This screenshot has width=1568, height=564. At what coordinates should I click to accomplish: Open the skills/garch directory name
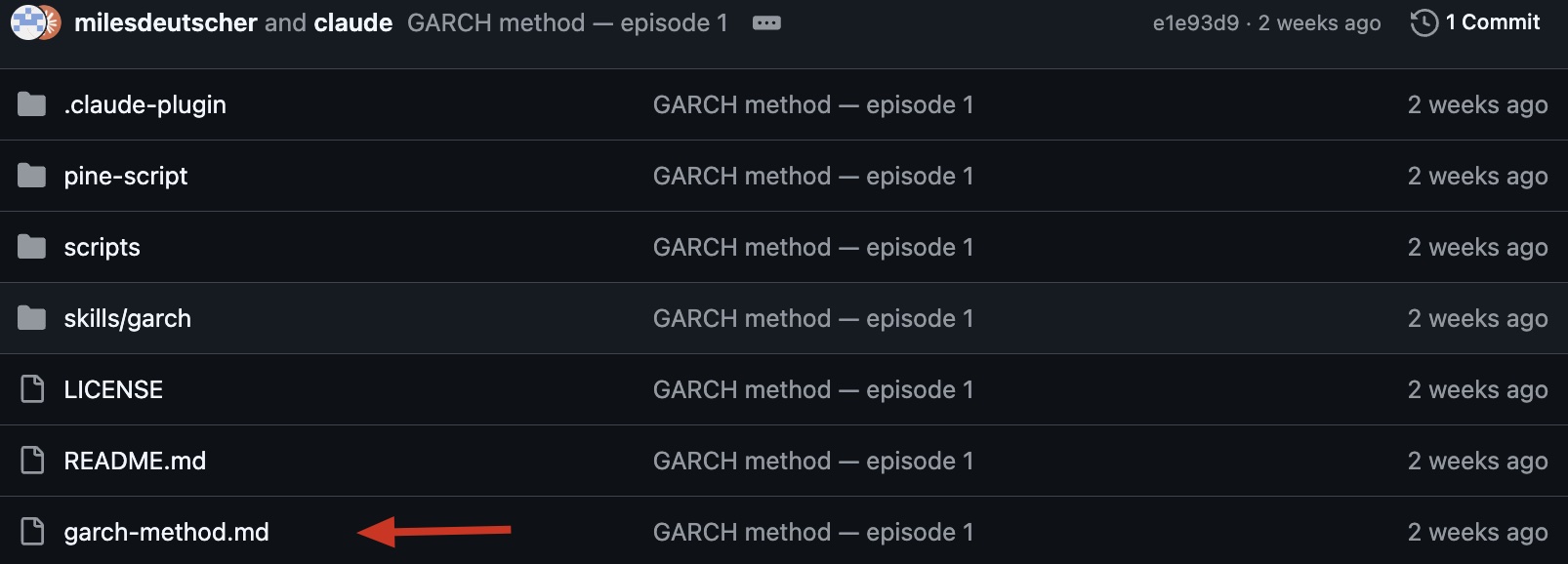tap(128, 318)
